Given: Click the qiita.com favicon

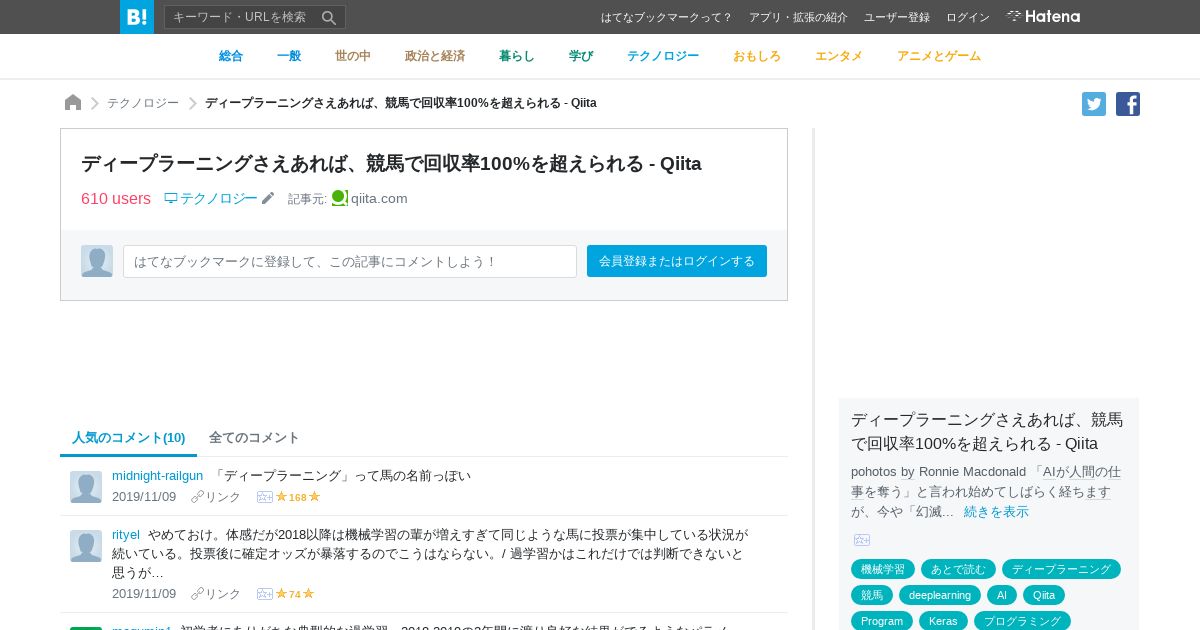Looking at the screenshot, I should 339,198.
